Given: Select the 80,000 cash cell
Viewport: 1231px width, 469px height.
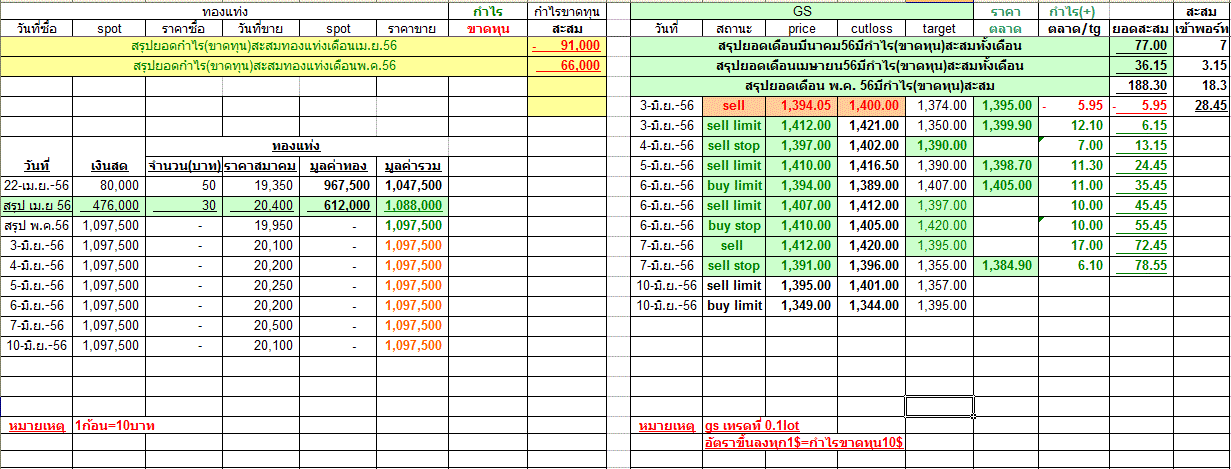Looking at the screenshot, I should tap(109, 185).
